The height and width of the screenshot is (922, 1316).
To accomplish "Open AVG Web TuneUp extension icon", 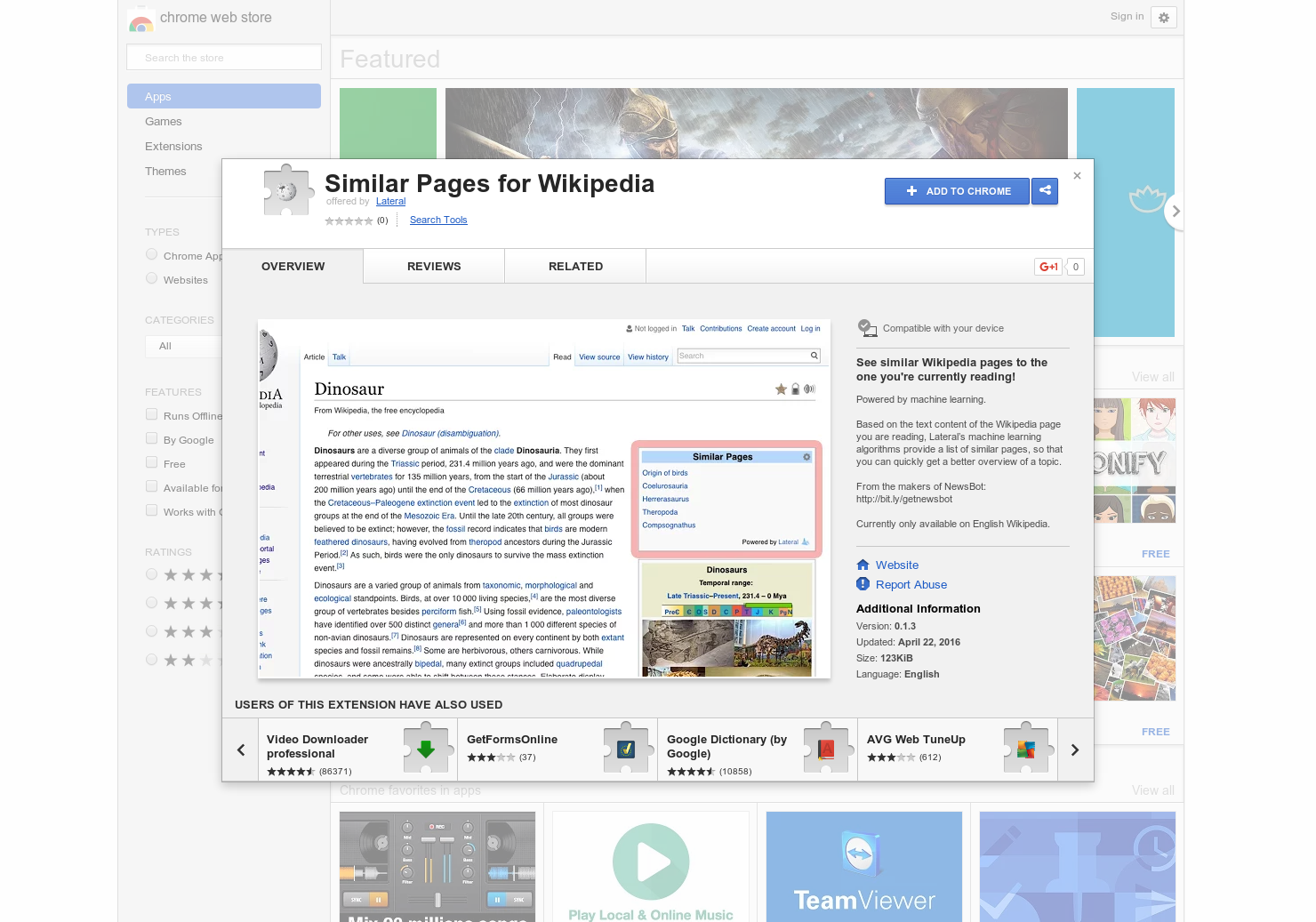I will point(1027,749).
